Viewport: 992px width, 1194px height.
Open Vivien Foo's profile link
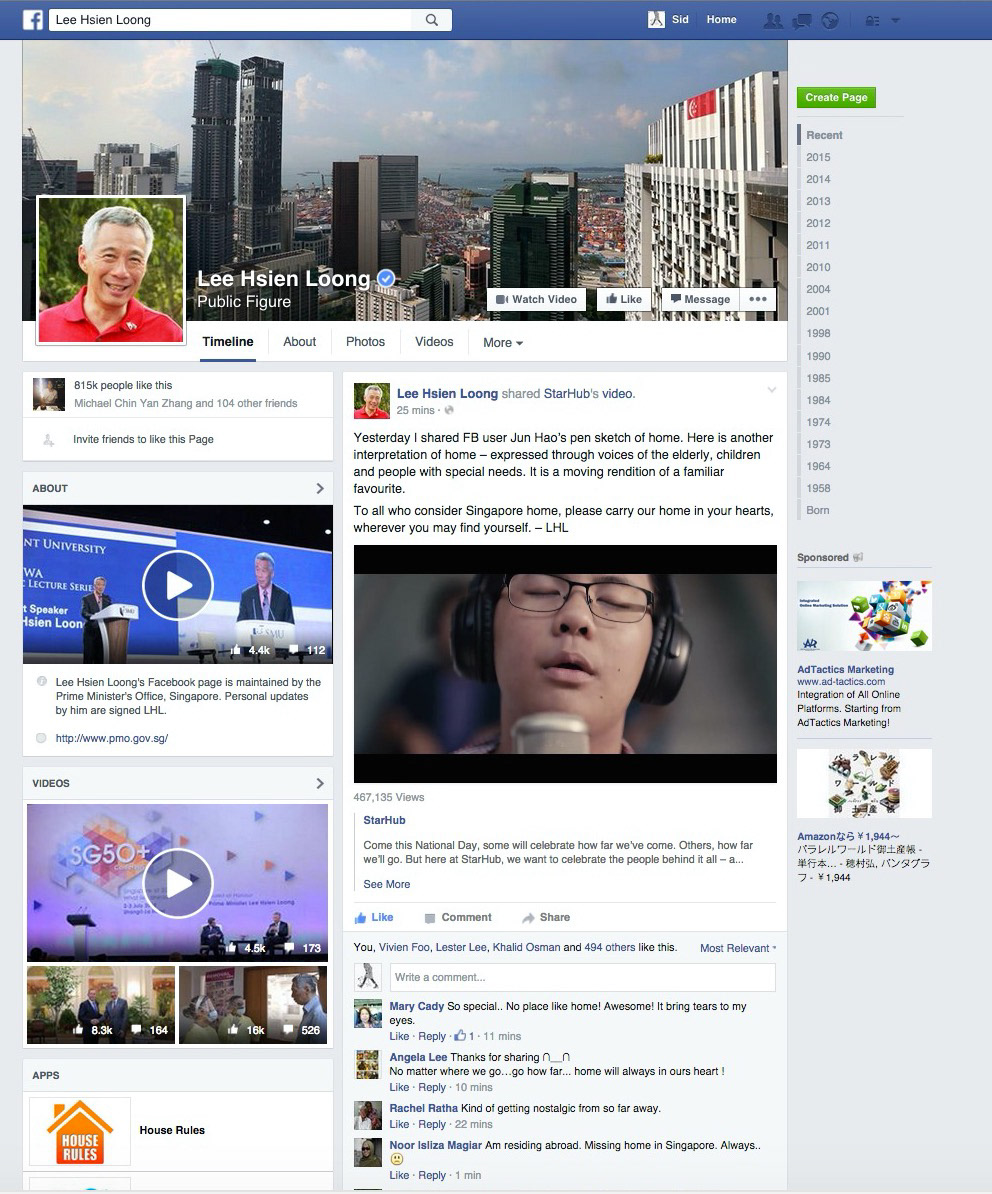tap(404, 947)
